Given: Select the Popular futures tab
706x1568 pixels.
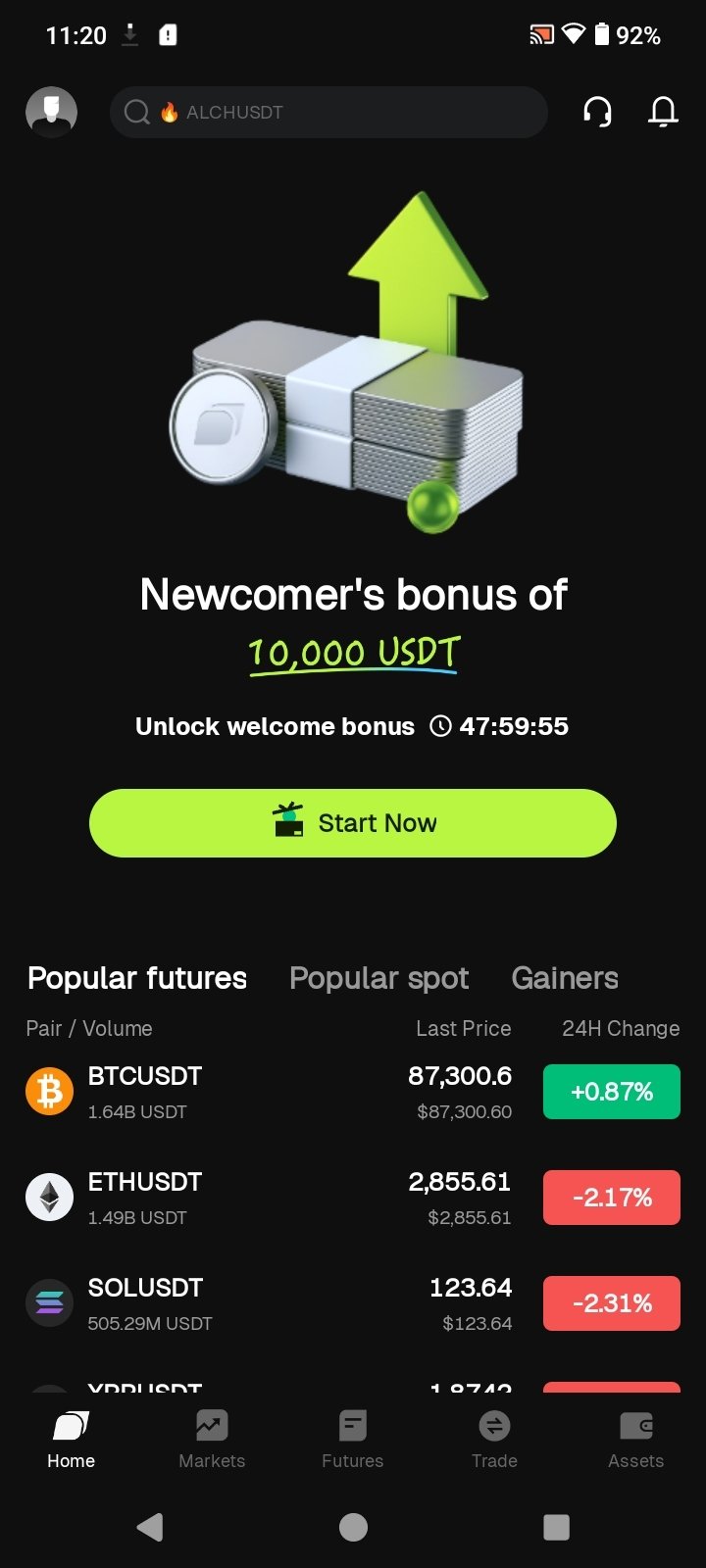Looking at the screenshot, I should (x=137, y=978).
